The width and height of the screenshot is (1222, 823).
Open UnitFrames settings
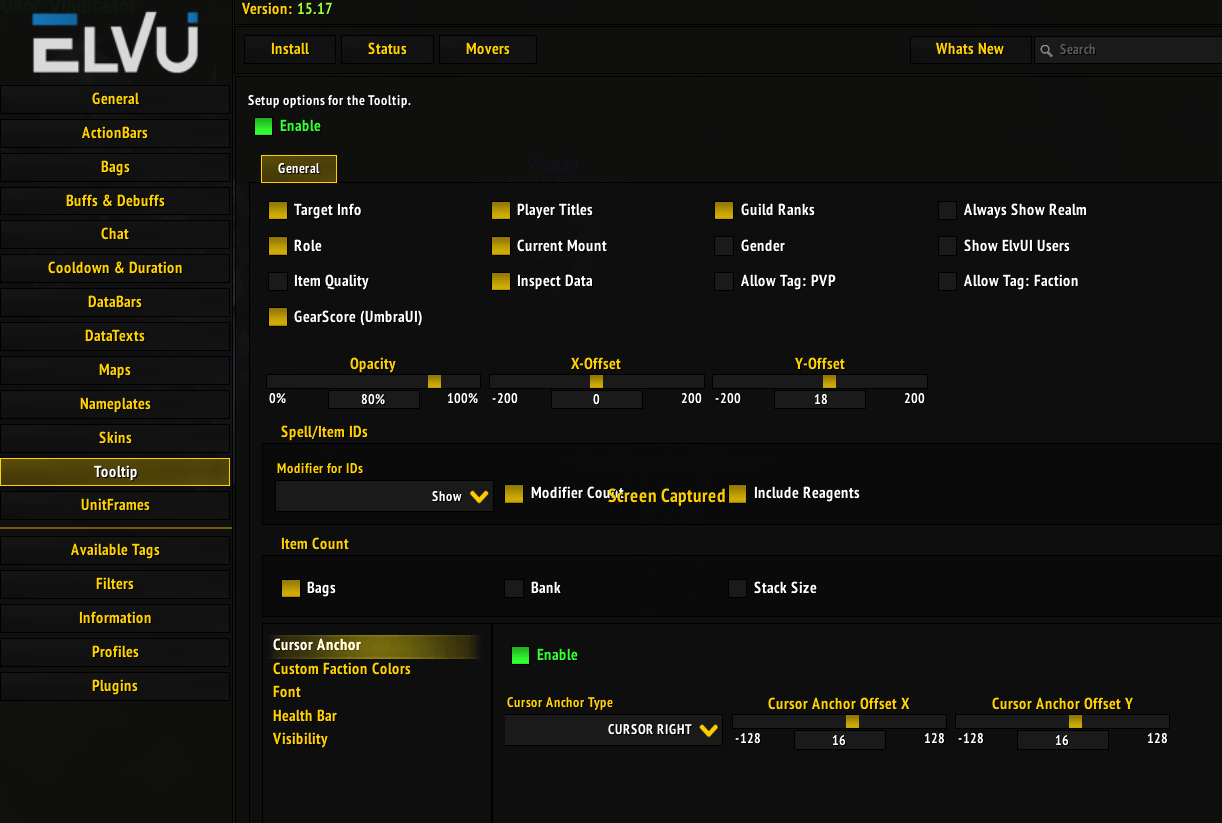pos(115,505)
